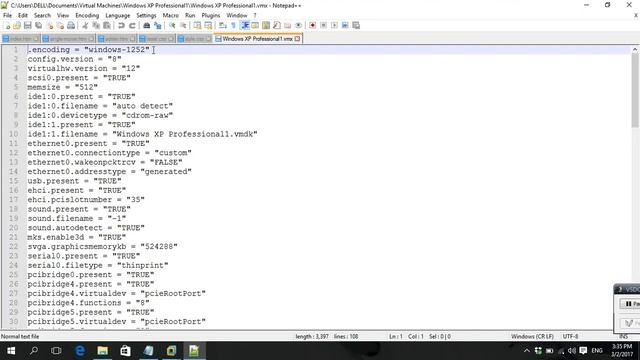Image resolution: width=640 pixels, height=360 pixels.
Task: Open the Macro menu
Action: 171,15
